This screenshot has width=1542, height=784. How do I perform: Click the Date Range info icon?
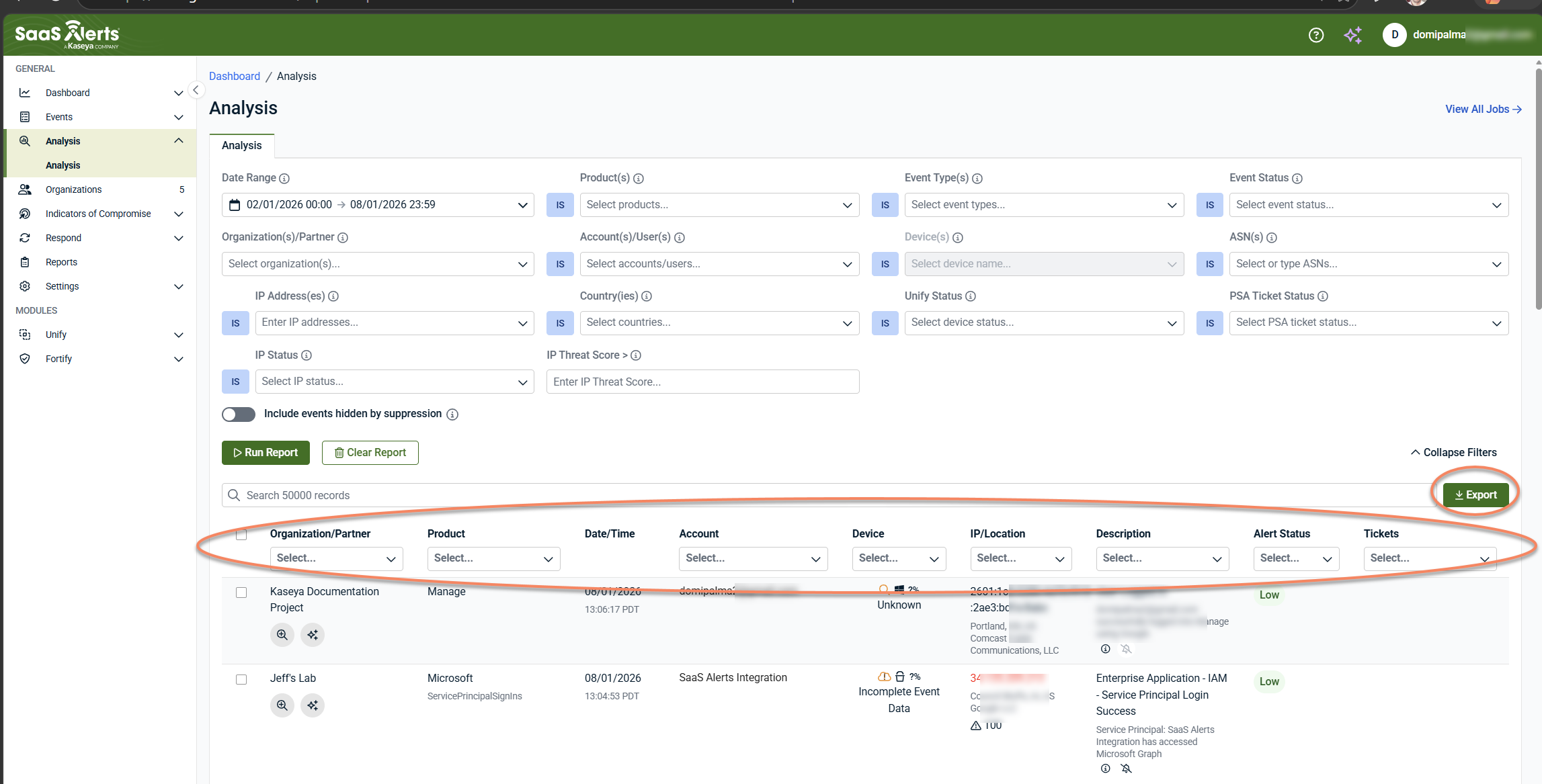point(284,179)
